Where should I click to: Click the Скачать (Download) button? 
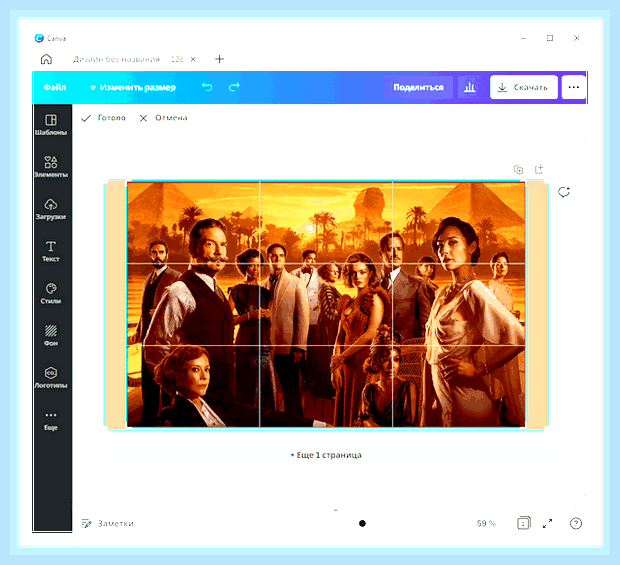pyautogui.click(x=524, y=87)
